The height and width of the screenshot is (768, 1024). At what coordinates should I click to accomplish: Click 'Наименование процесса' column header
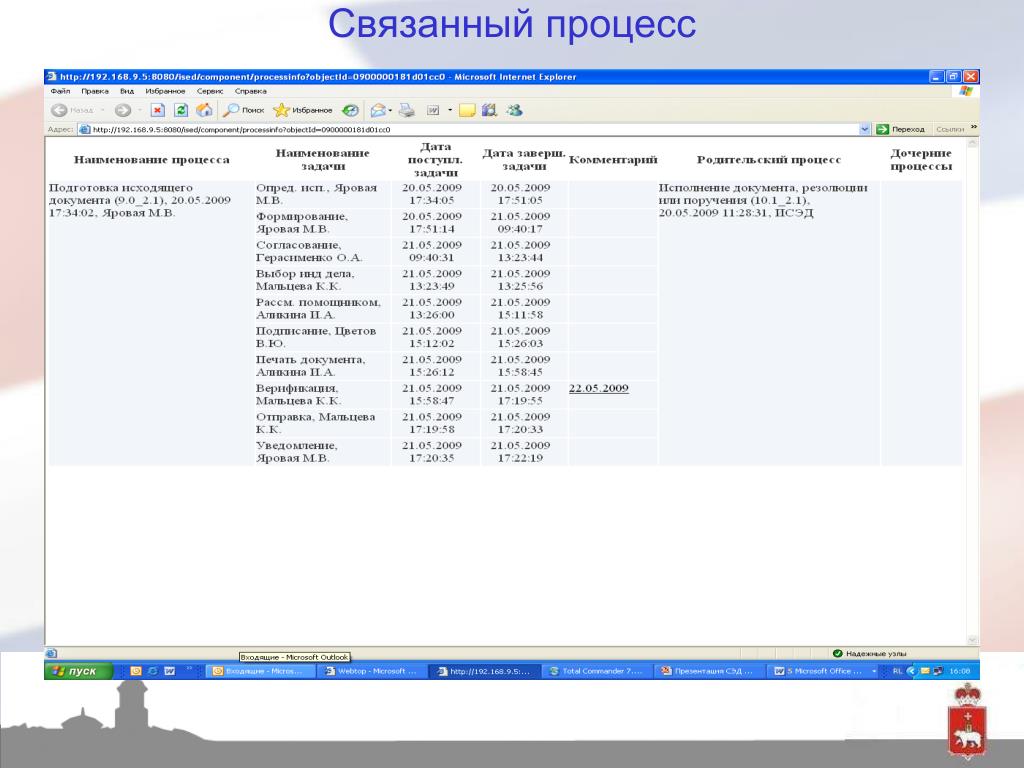point(152,160)
